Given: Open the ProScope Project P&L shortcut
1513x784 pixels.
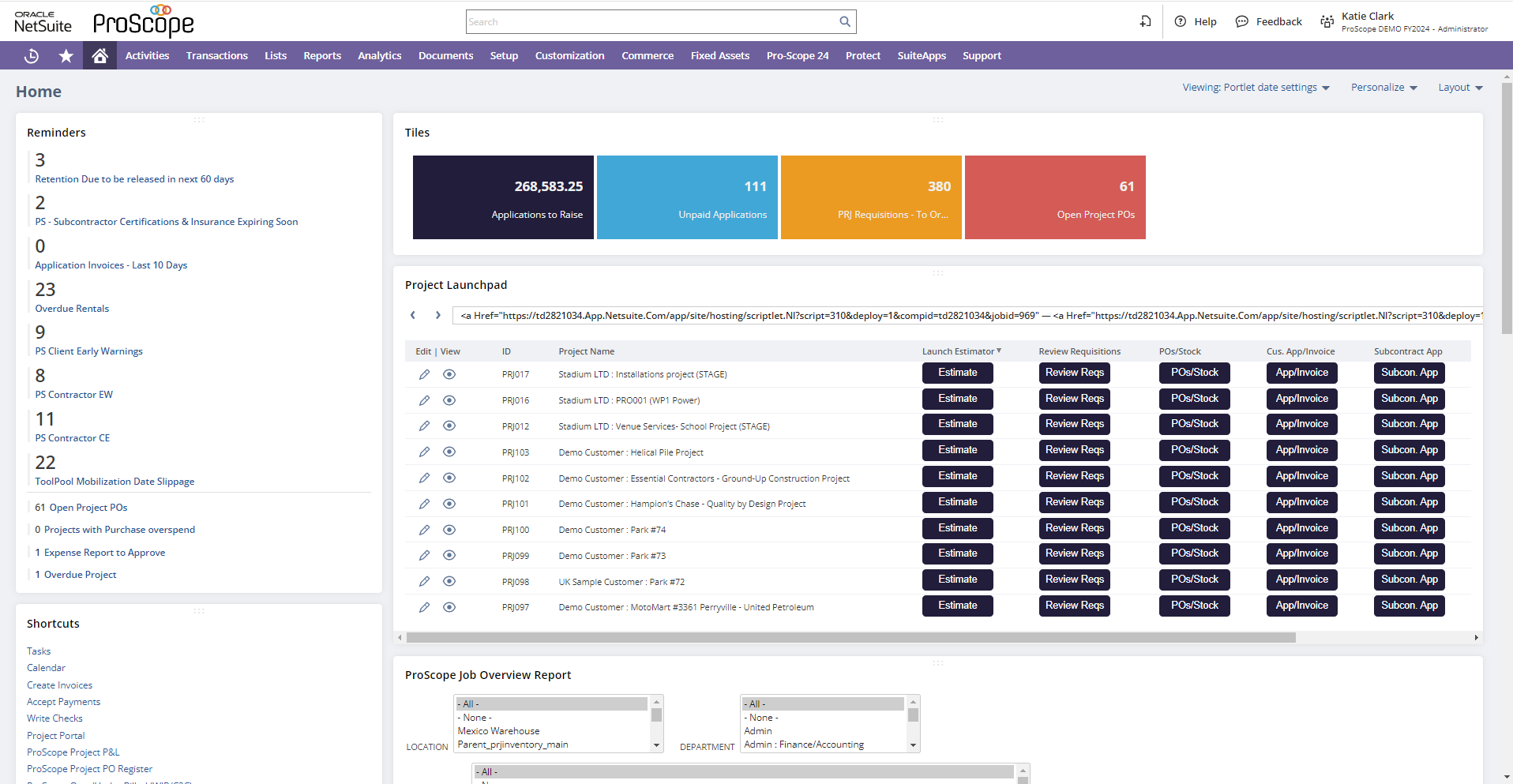Looking at the screenshot, I should pyautogui.click(x=72, y=752).
